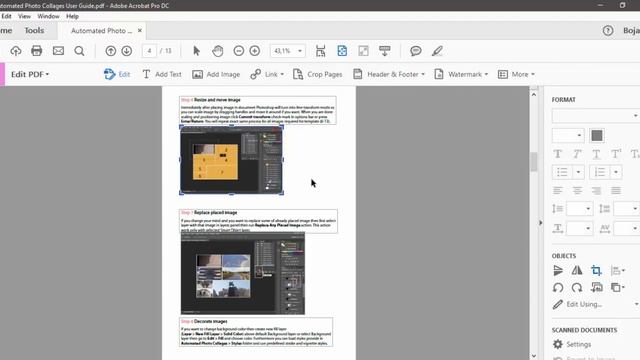Open the View menu
Screen dimensions: 640x360
(24, 16)
